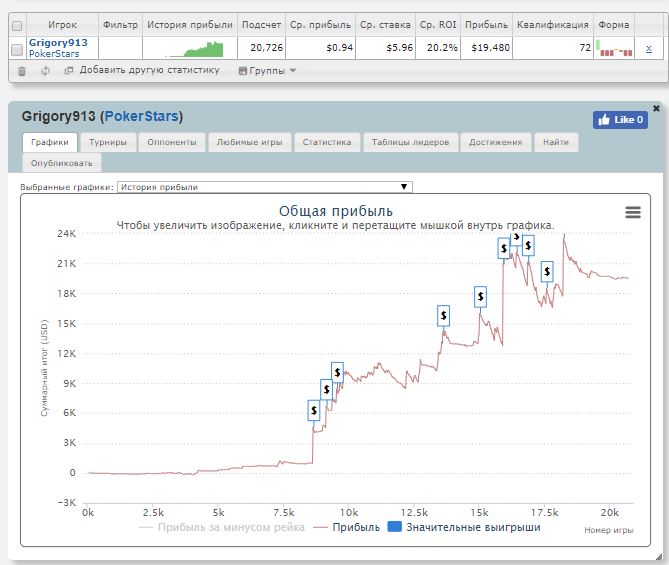This screenshot has height=565, width=669.
Task: Open the 'История прибыли' chart dropdown
Action: (x=264, y=187)
